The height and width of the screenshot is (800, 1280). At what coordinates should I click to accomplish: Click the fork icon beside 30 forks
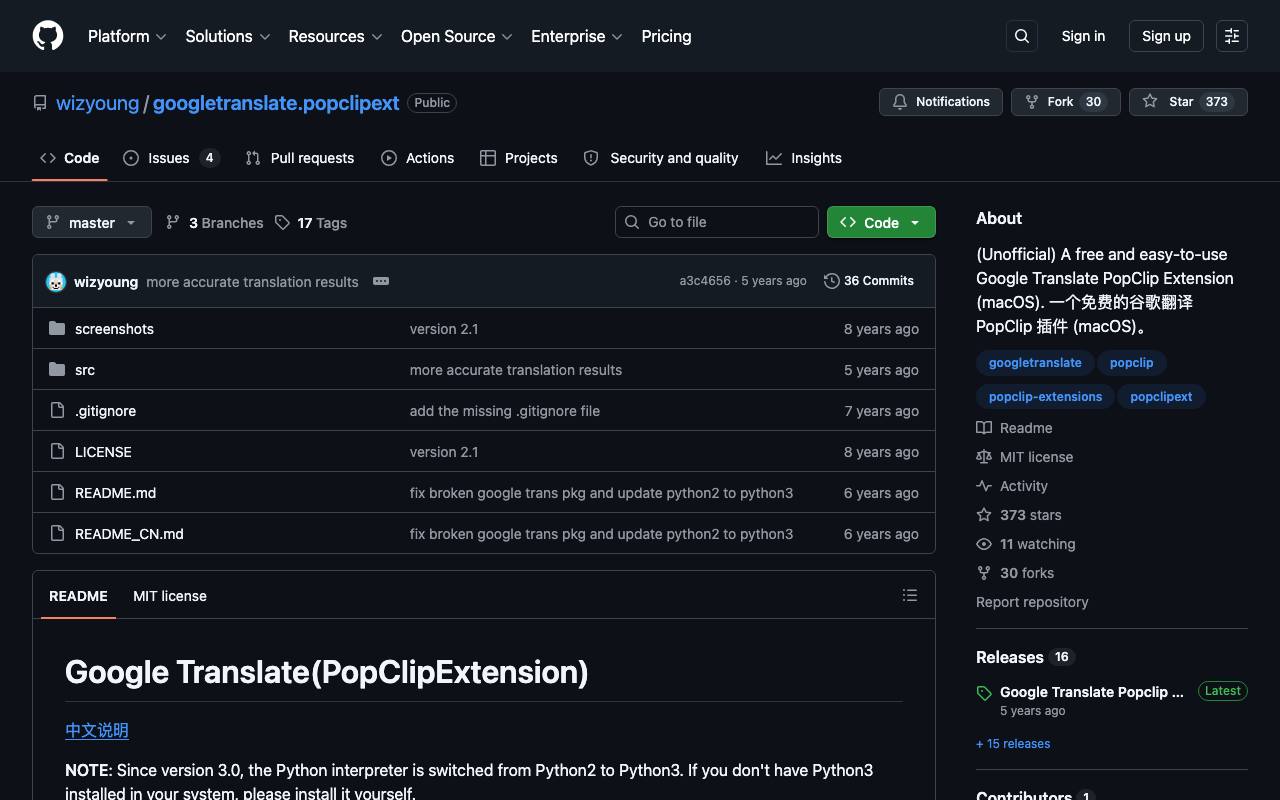click(x=984, y=573)
